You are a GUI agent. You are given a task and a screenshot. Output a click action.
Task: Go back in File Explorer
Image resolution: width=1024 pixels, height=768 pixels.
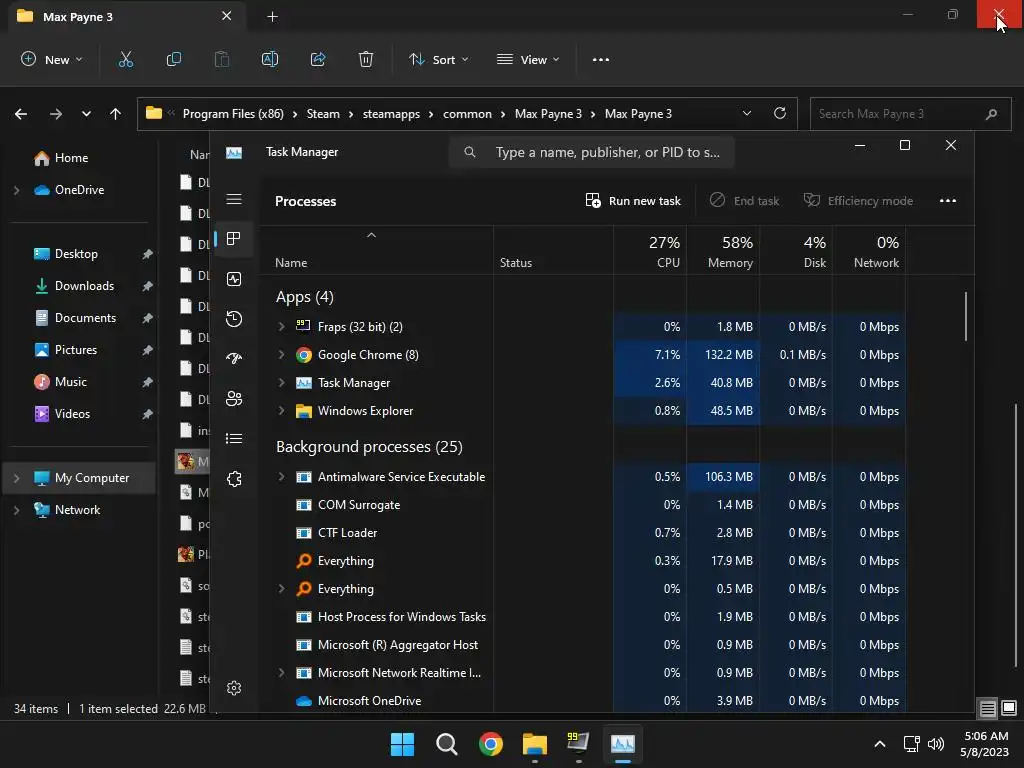21,114
